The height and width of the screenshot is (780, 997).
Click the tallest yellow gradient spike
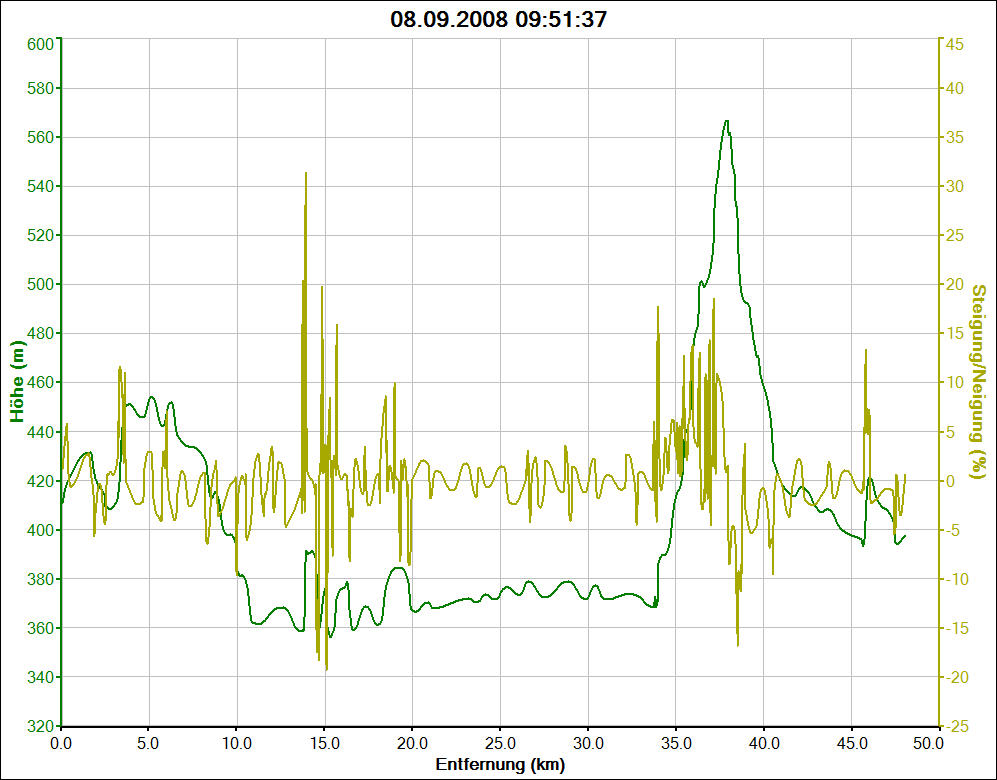pyautogui.click(x=306, y=174)
